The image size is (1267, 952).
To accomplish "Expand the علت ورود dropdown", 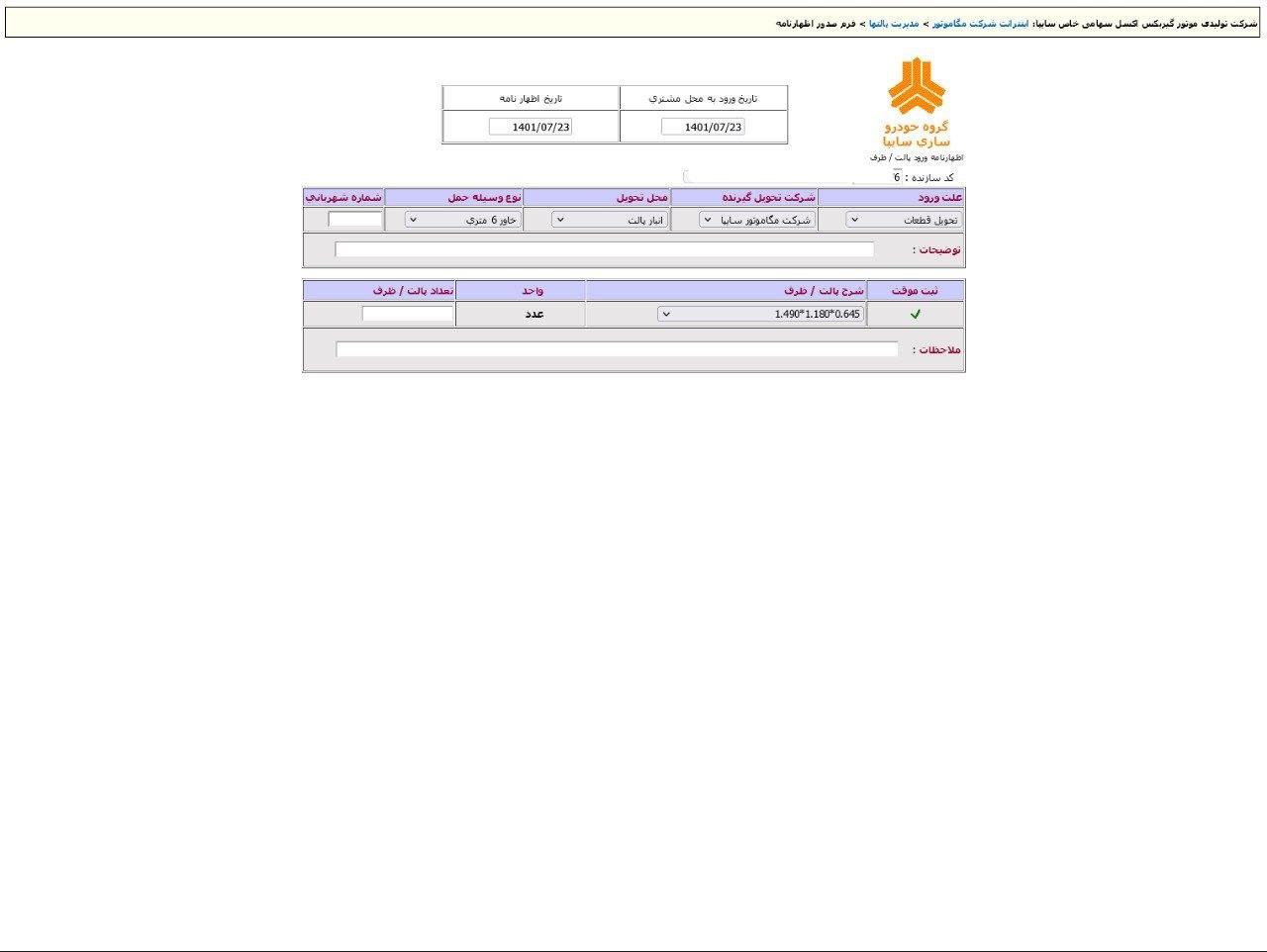I will pos(903,221).
